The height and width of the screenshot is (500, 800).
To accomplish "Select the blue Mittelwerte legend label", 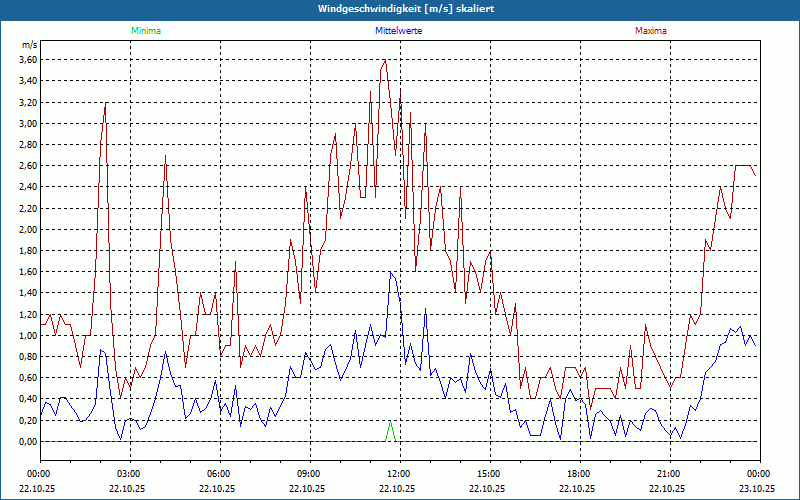I will coord(398,31).
